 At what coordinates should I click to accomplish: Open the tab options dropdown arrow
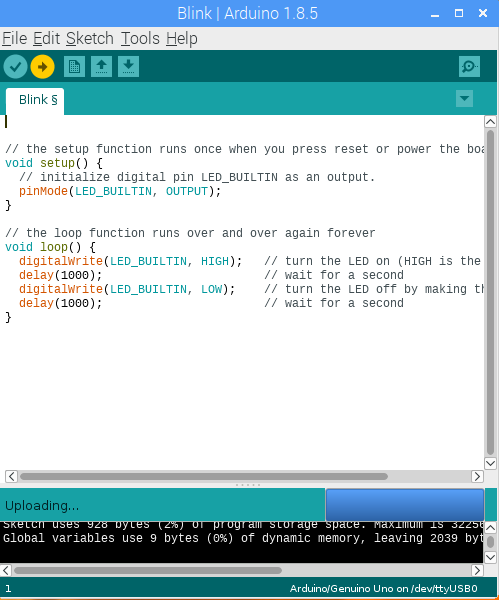[x=465, y=99]
